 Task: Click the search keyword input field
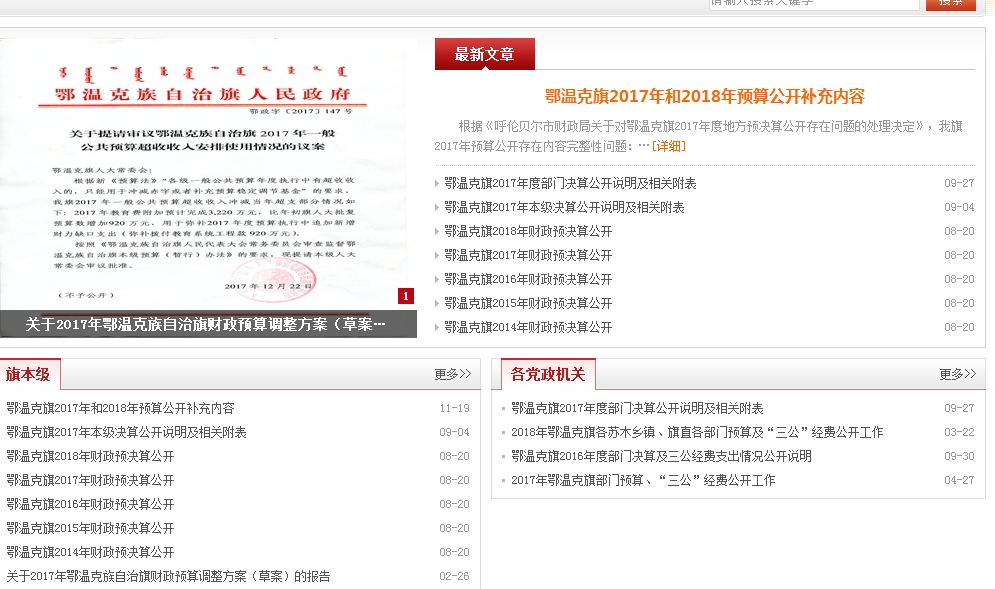tap(813, 3)
